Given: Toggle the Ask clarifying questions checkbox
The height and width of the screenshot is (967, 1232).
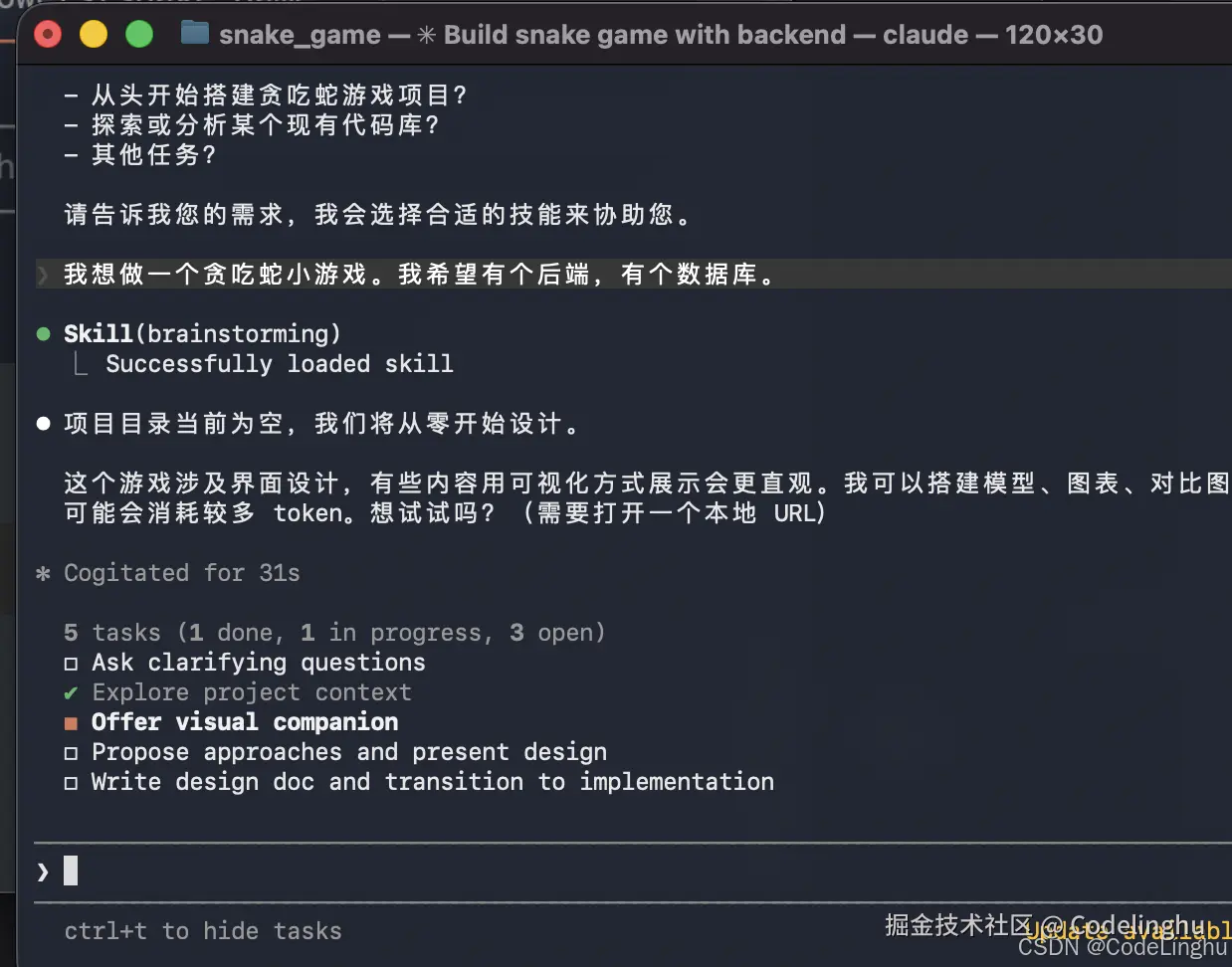Looking at the screenshot, I should click(71, 664).
